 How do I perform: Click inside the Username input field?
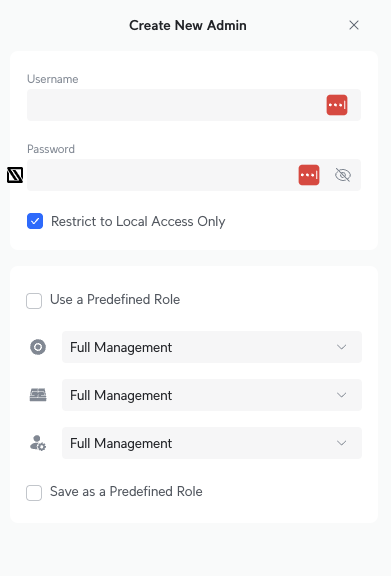[176, 105]
